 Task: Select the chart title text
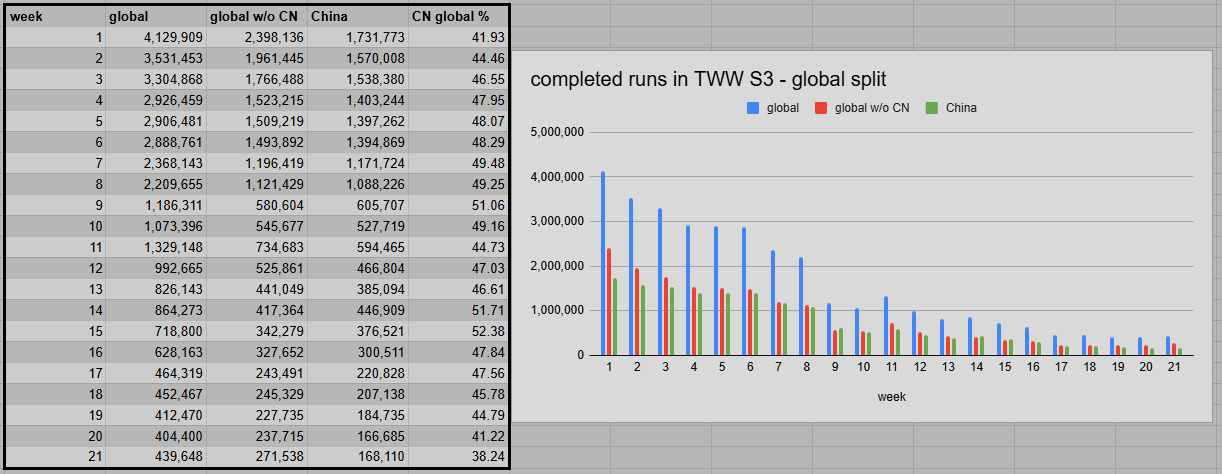pyautogui.click(x=708, y=80)
